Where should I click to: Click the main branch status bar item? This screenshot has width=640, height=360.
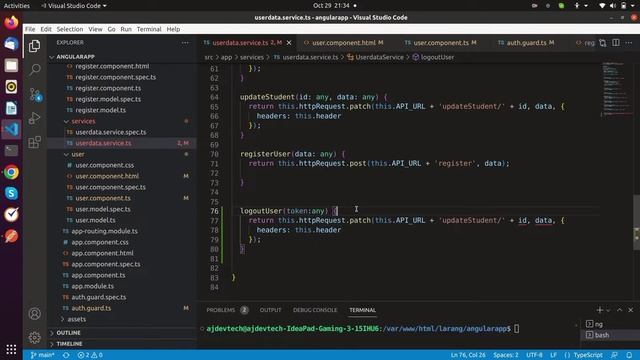(x=42, y=355)
